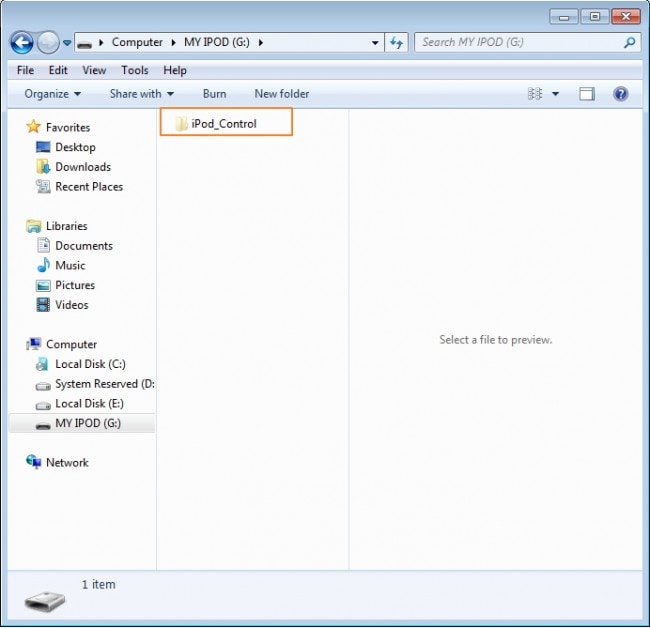Select Computer in the navigation pane
Viewport: 650px width, 628px height.
point(71,344)
